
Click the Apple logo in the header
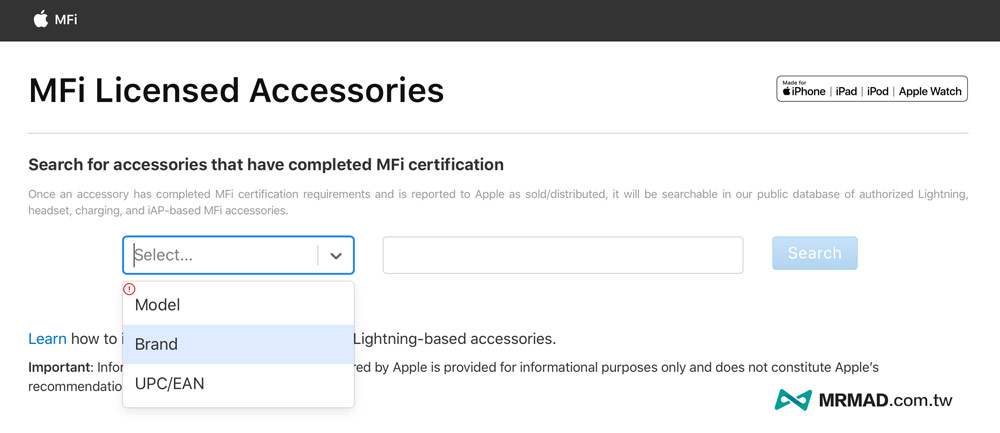click(x=41, y=19)
